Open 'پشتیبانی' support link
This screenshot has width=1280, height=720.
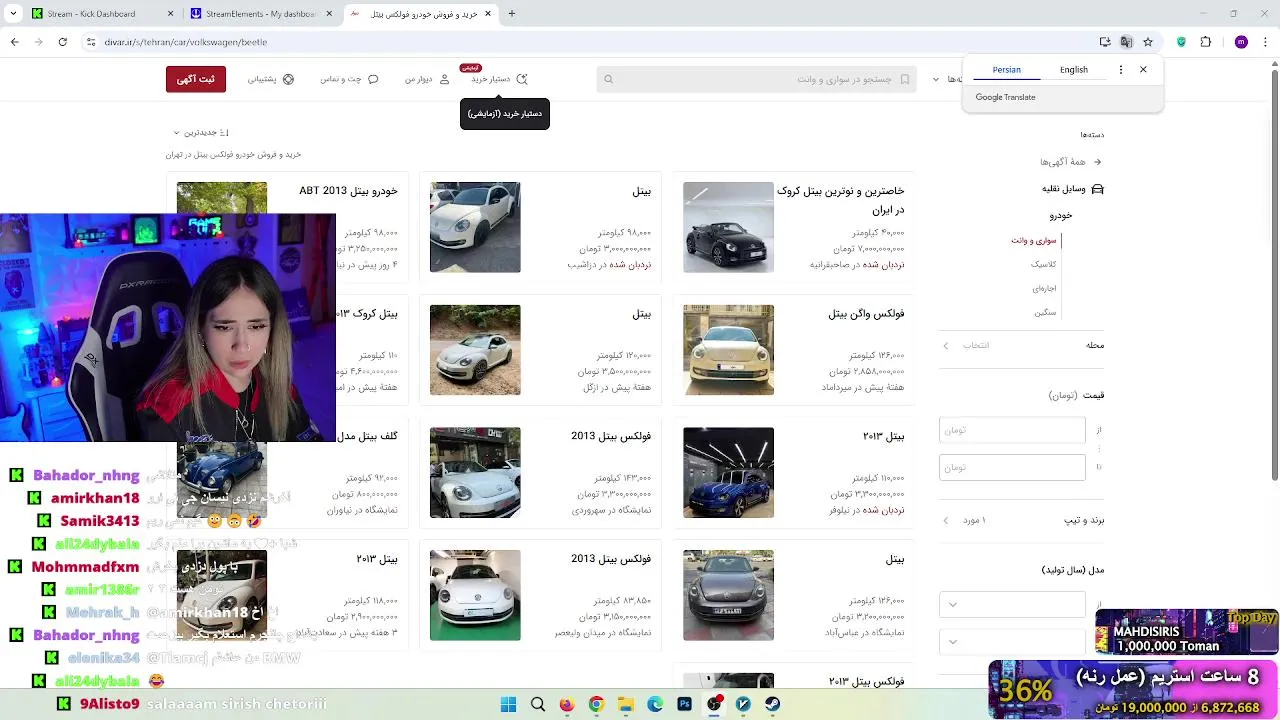270,79
